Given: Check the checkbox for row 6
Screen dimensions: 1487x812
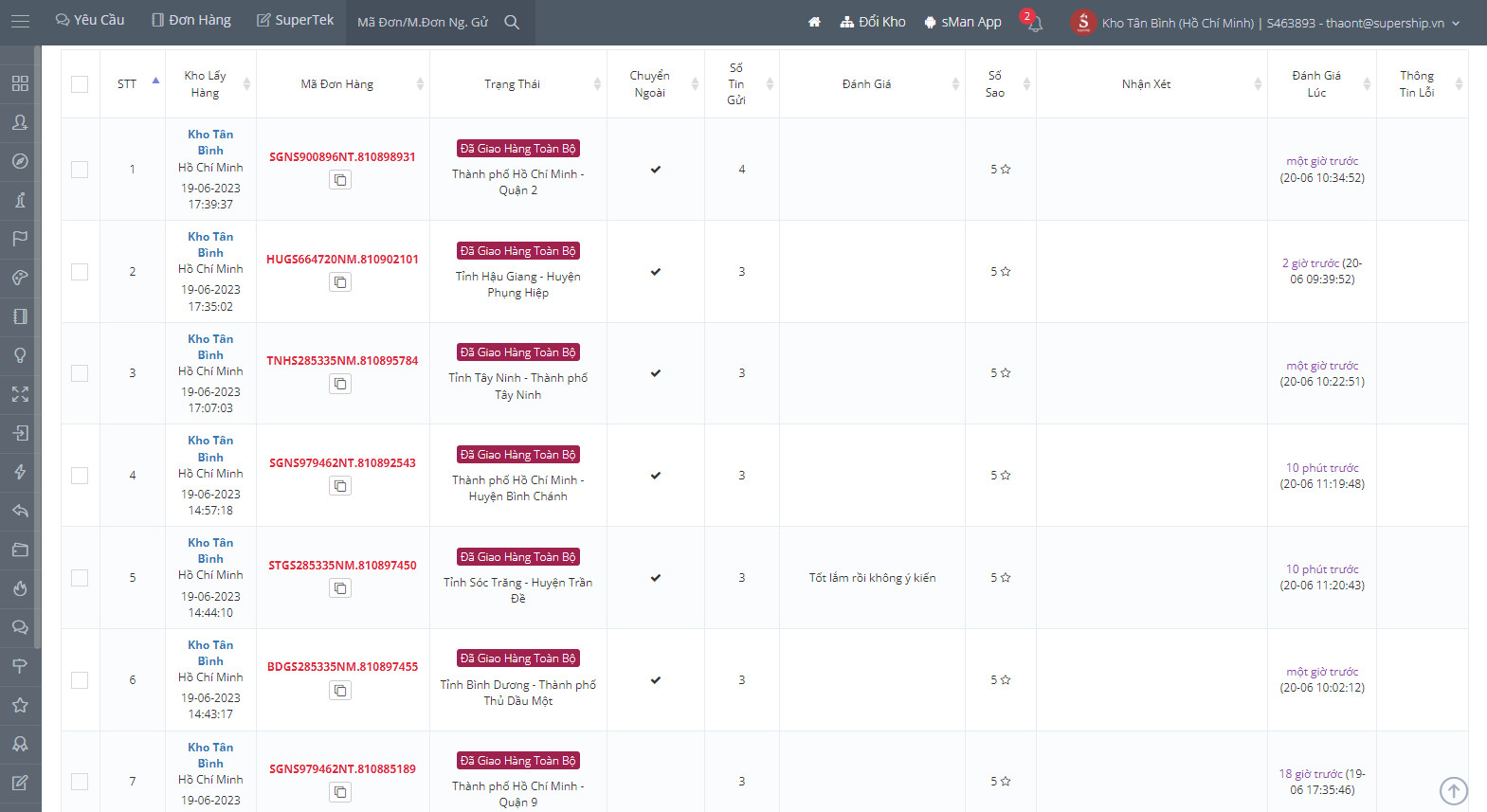Looking at the screenshot, I should 80,680.
